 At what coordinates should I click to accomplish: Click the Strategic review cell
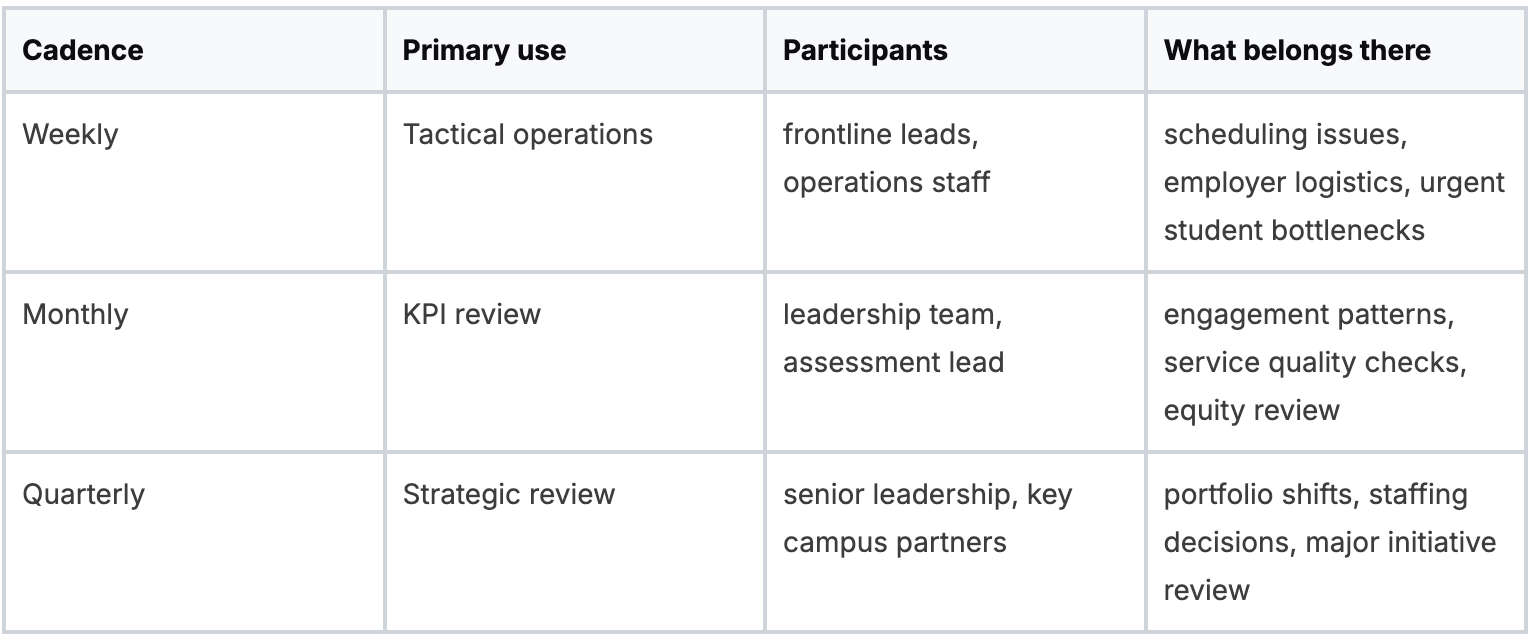coord(508,494)
